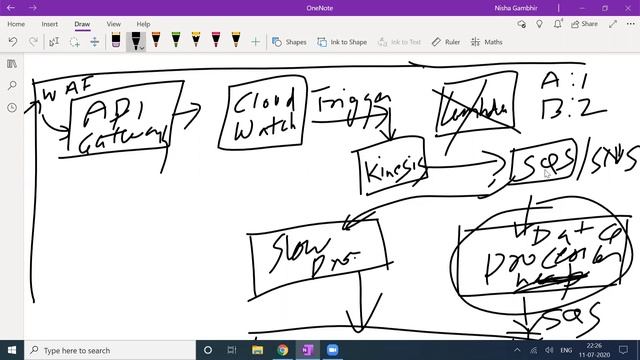The height and width of the screenshot is (360, 640).
Task: Change the ENG input language
Action: tap(566, 350)
